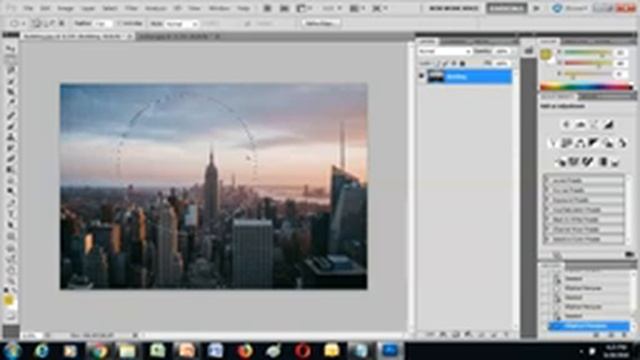
Task: Toggle the Anti-alias checkbox
Action: 119,24
